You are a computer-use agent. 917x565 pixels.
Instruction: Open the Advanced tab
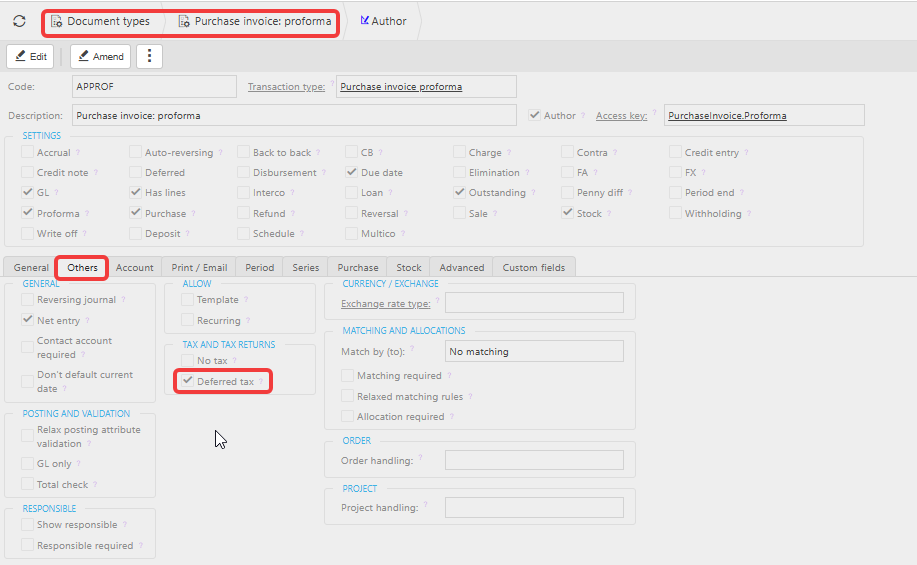click(x=461, y=267)
